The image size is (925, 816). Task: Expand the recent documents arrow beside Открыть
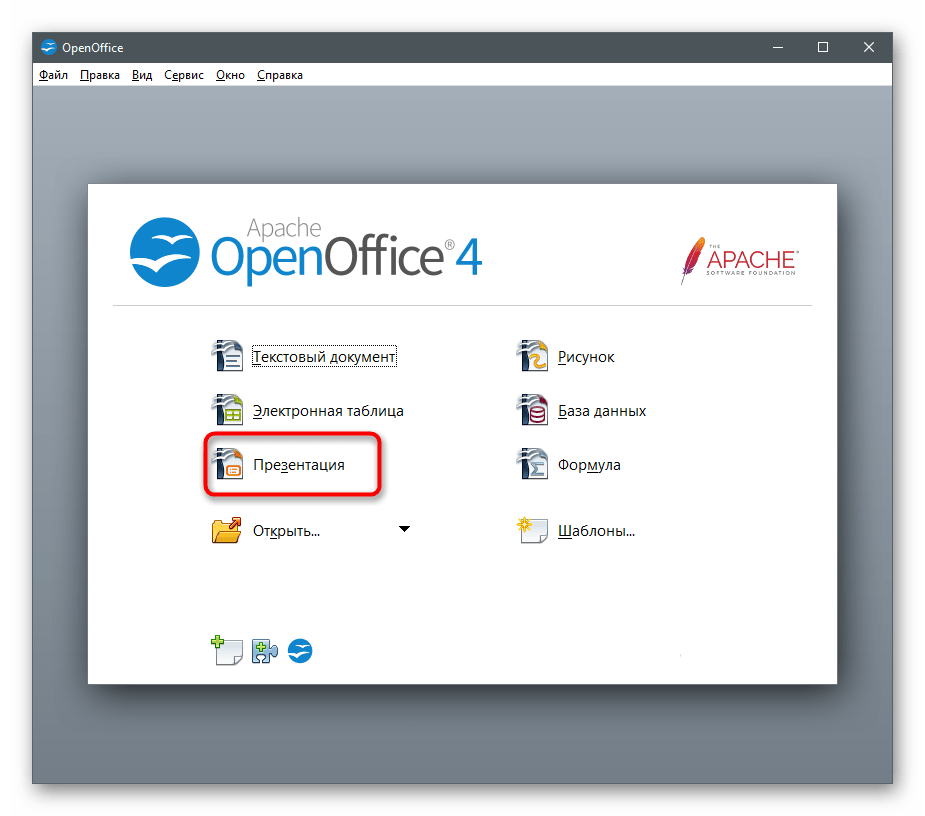[x=404, y=529]
